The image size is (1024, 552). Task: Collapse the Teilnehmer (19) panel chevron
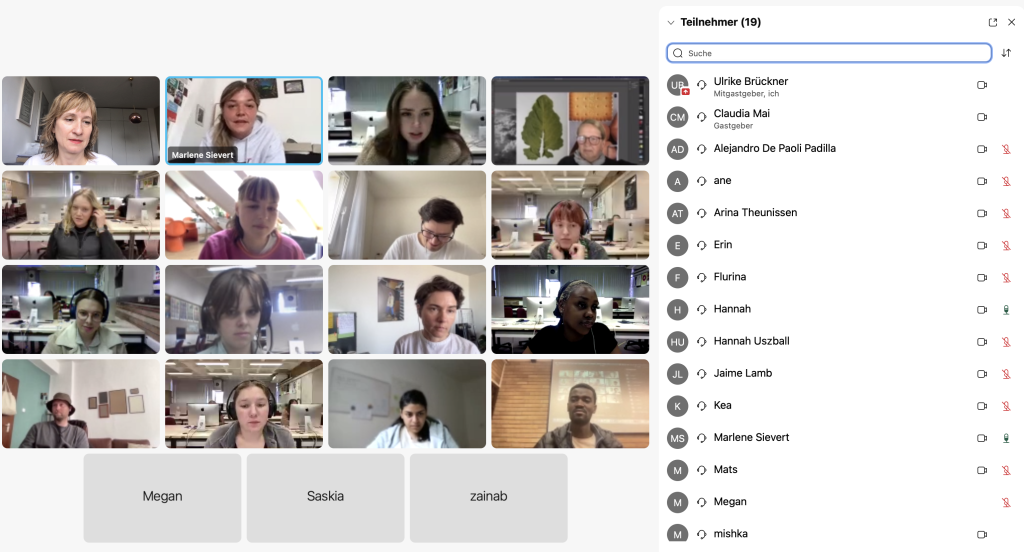pyautogui.click(x=671, y=22)
